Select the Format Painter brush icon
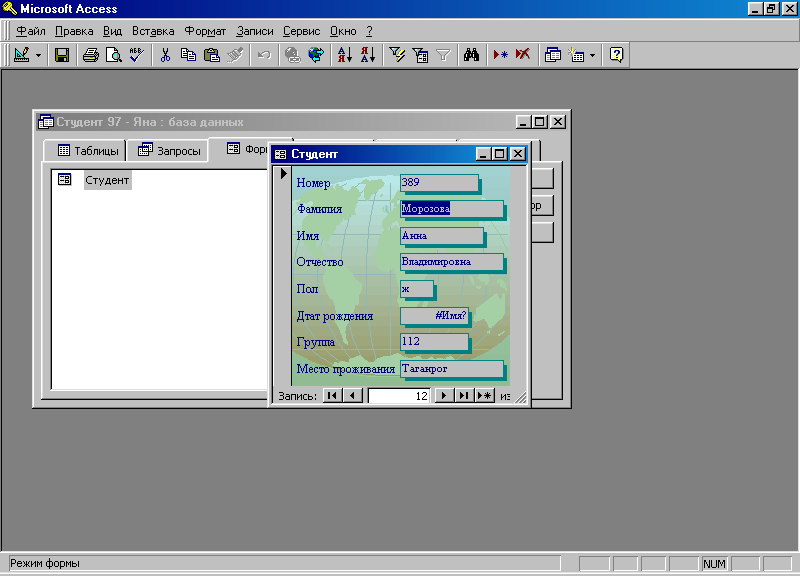 coord(235,55)
